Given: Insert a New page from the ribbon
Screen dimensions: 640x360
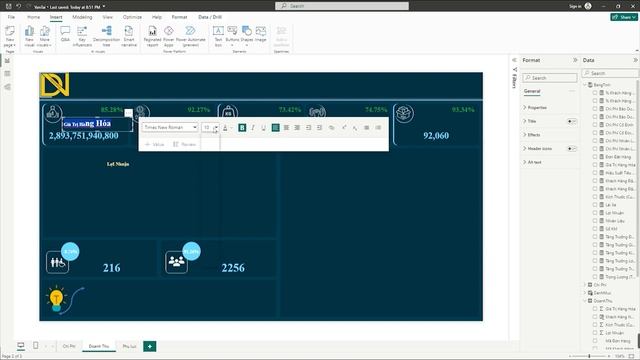Looking at the screenshot, I should point(10,36).
